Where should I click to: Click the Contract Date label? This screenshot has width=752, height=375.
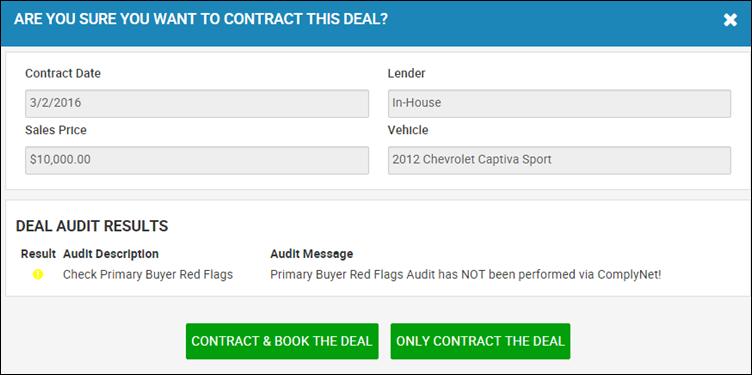63,74
